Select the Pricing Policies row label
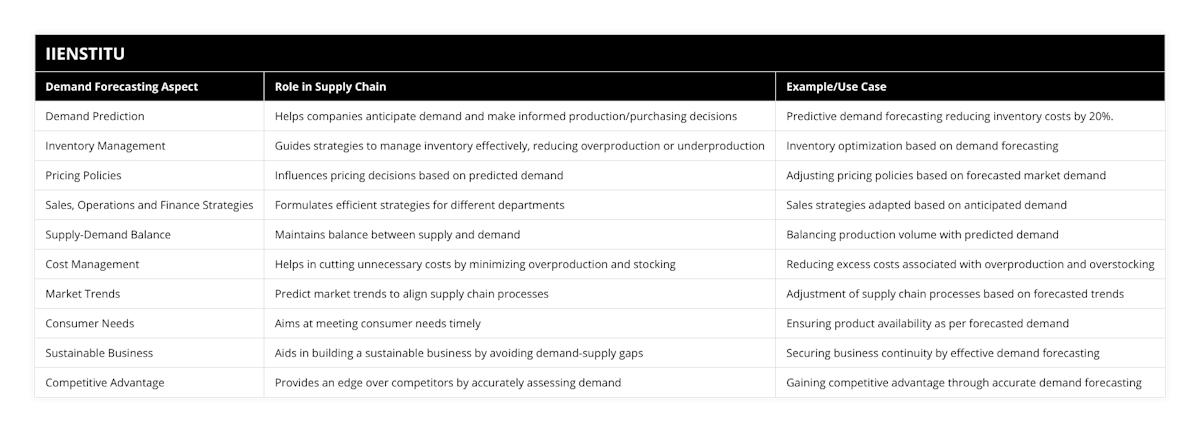 pos(84,175)
